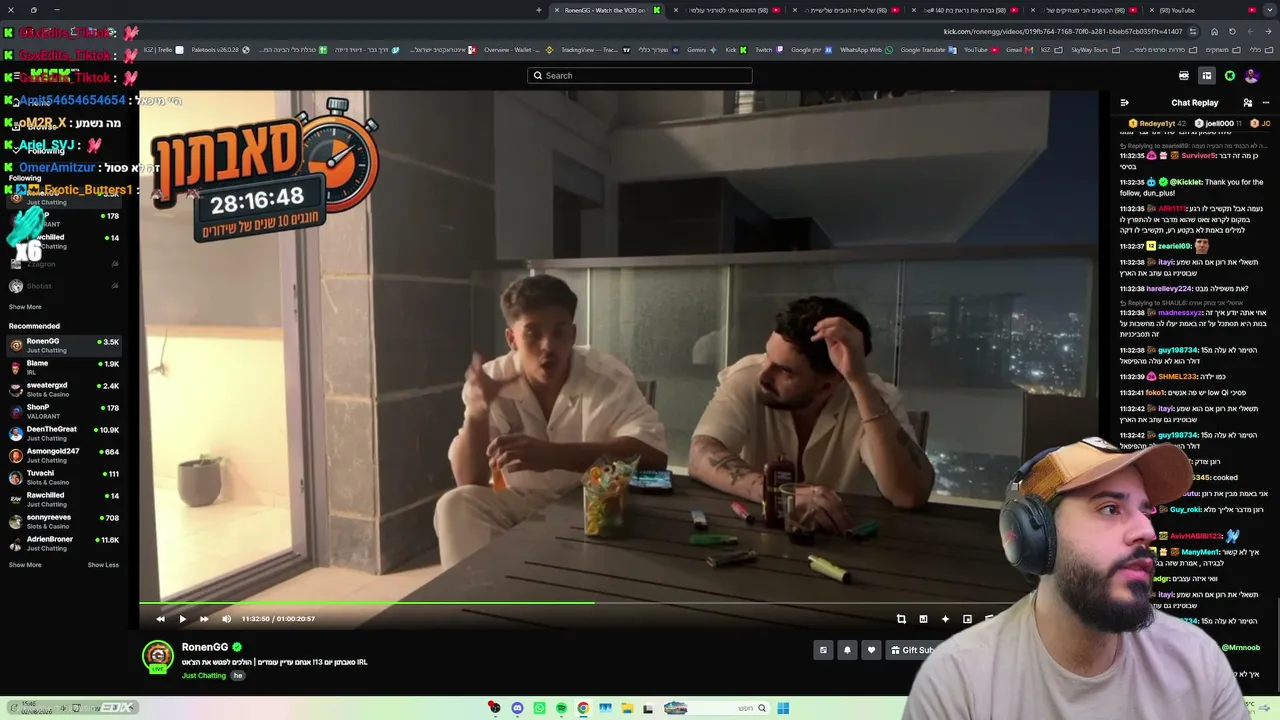1280x720 pixels.
Task: Open Tuvachi channel in Recommended
Action: (64, 477)
